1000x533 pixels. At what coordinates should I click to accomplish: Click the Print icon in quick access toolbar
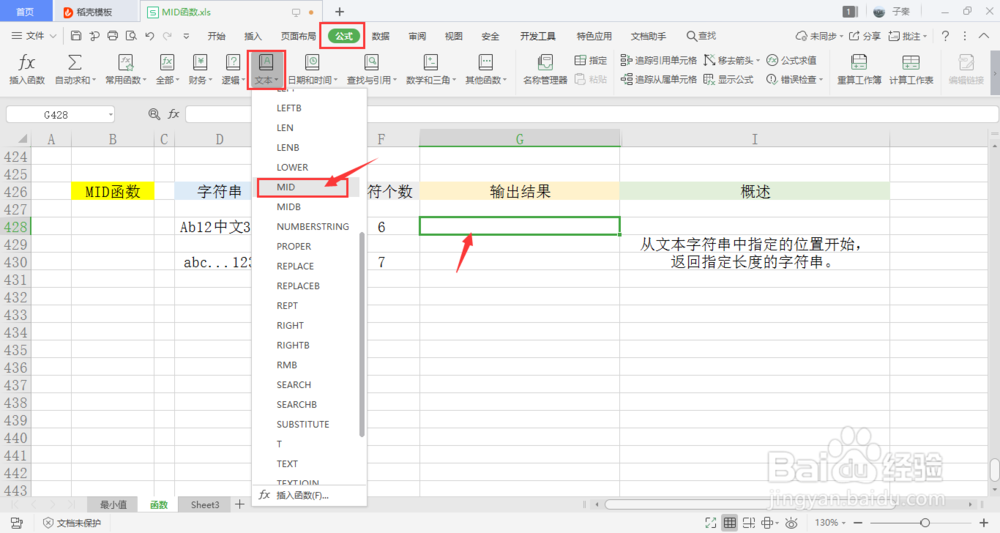[x=113, y=36]
